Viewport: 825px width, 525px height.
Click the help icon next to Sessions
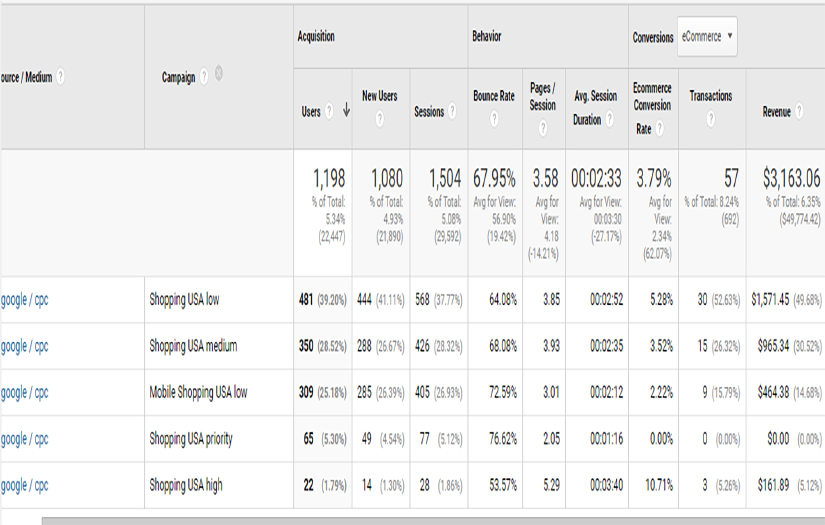pyautogui.click(x=451, y=112)
